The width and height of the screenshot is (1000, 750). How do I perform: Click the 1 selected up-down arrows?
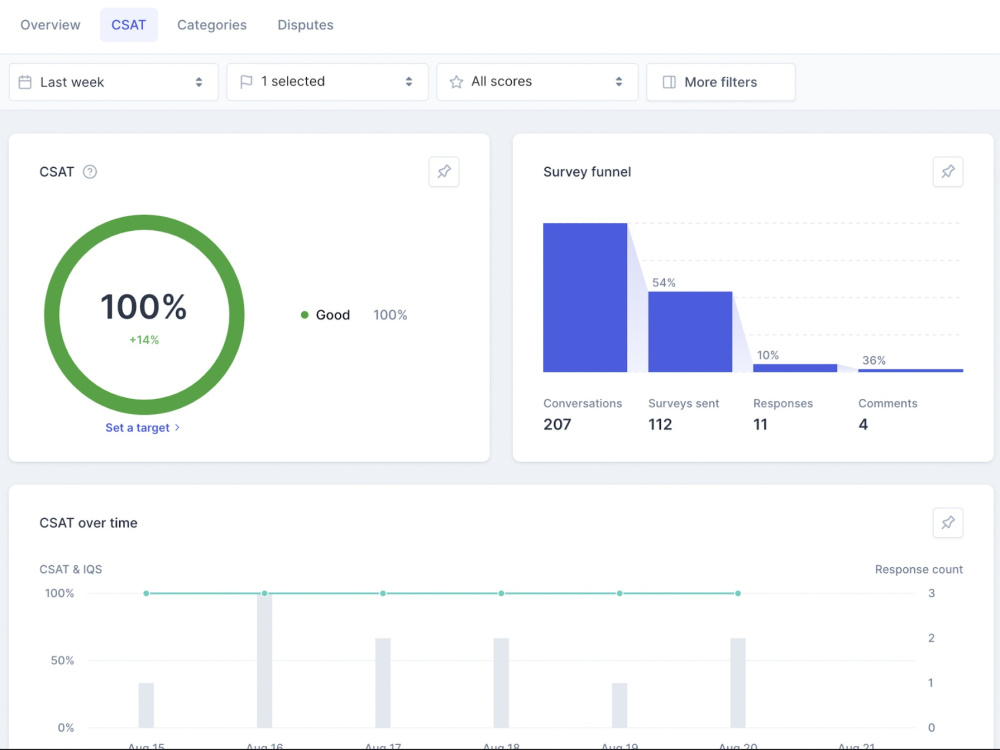409,82
